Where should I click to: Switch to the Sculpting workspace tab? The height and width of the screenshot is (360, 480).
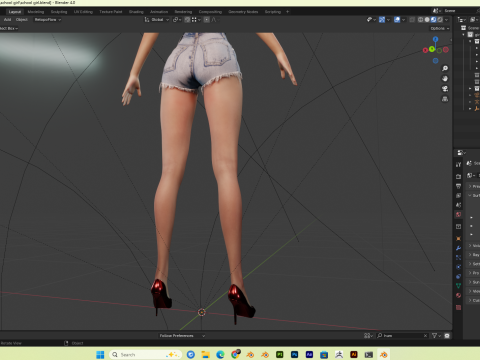point(59,12)
